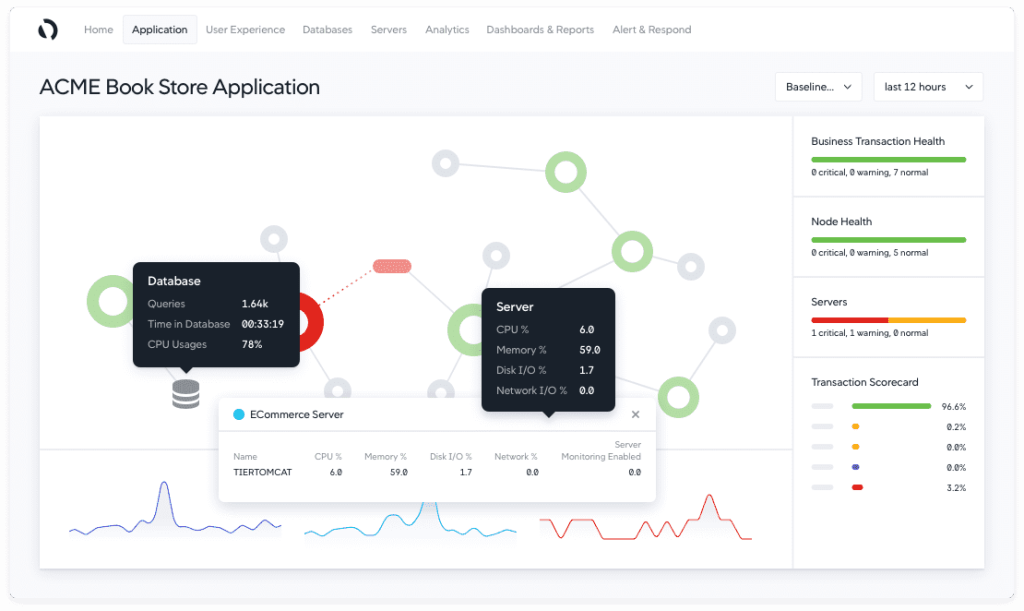Click the Memory % column header

(x=385, y=456)
